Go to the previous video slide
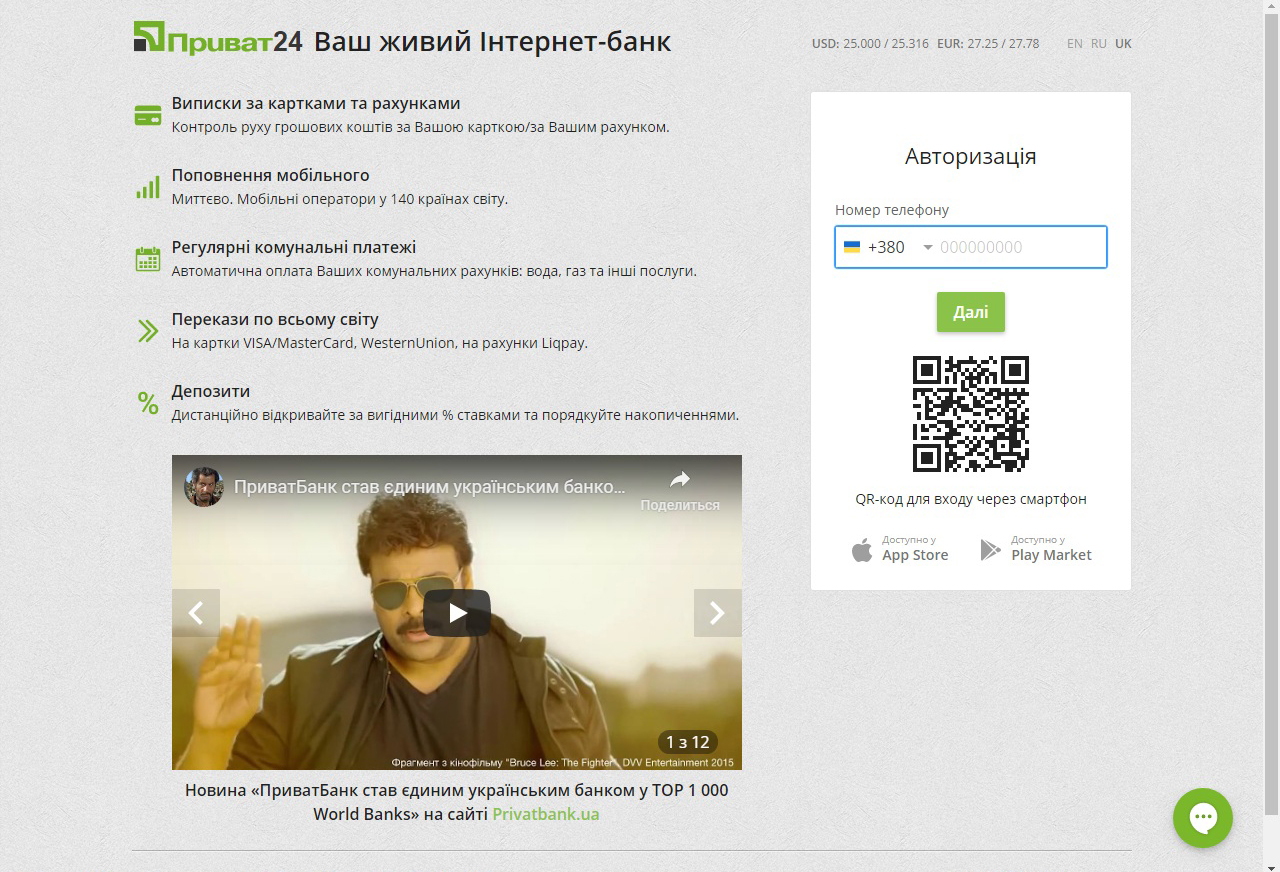Image resolution: width=1280 pixels, height=872 pixels. (x=196, y=613)
